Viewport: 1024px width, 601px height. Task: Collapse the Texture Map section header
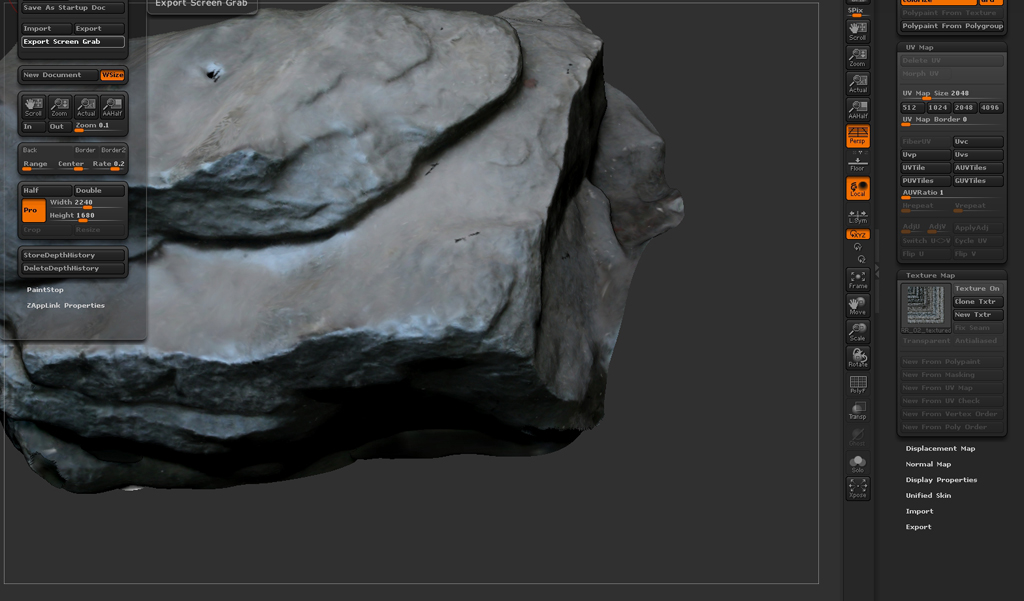tap(930, 276)
